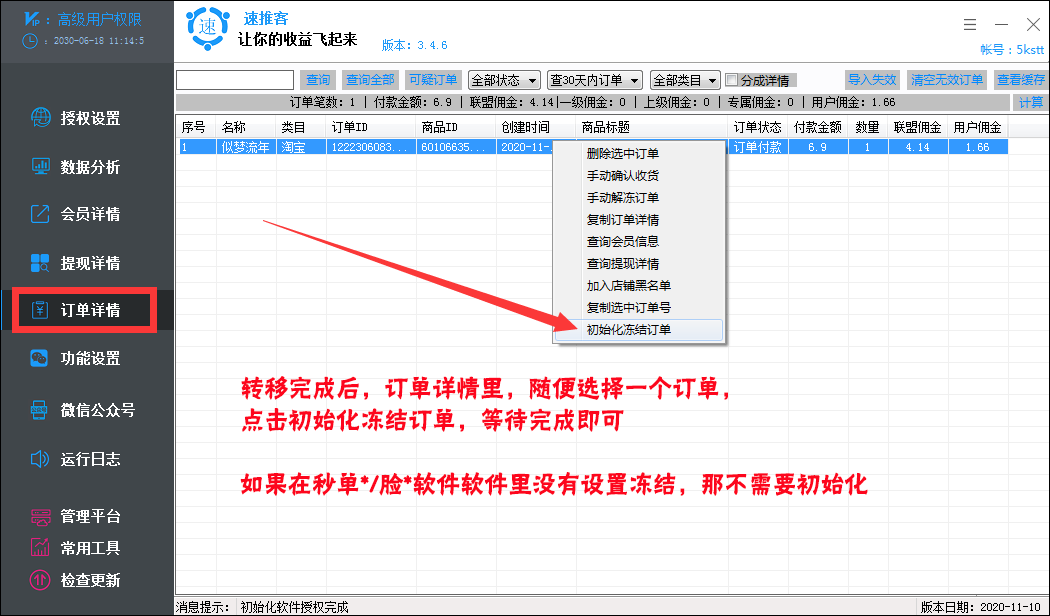Screen dimensions: 1050x616
Task: Click the 订单付款 status cell
Action: pyautogui.click(x=757, y=147)
